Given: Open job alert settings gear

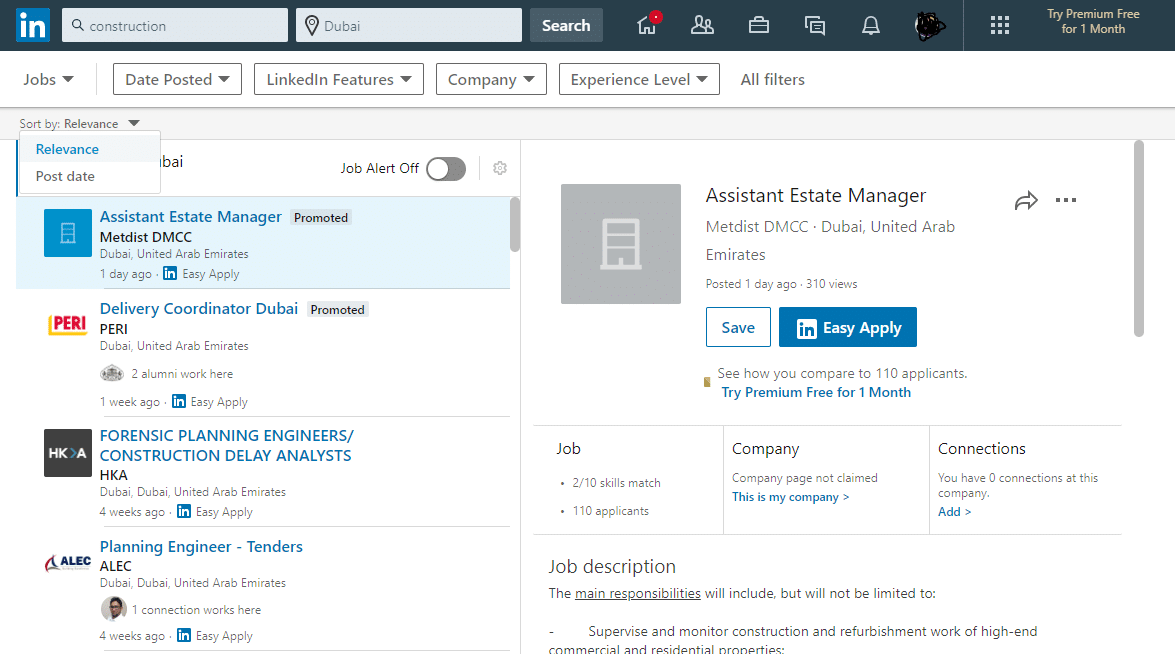Looking at the screenshot, I should coord(499,168).
